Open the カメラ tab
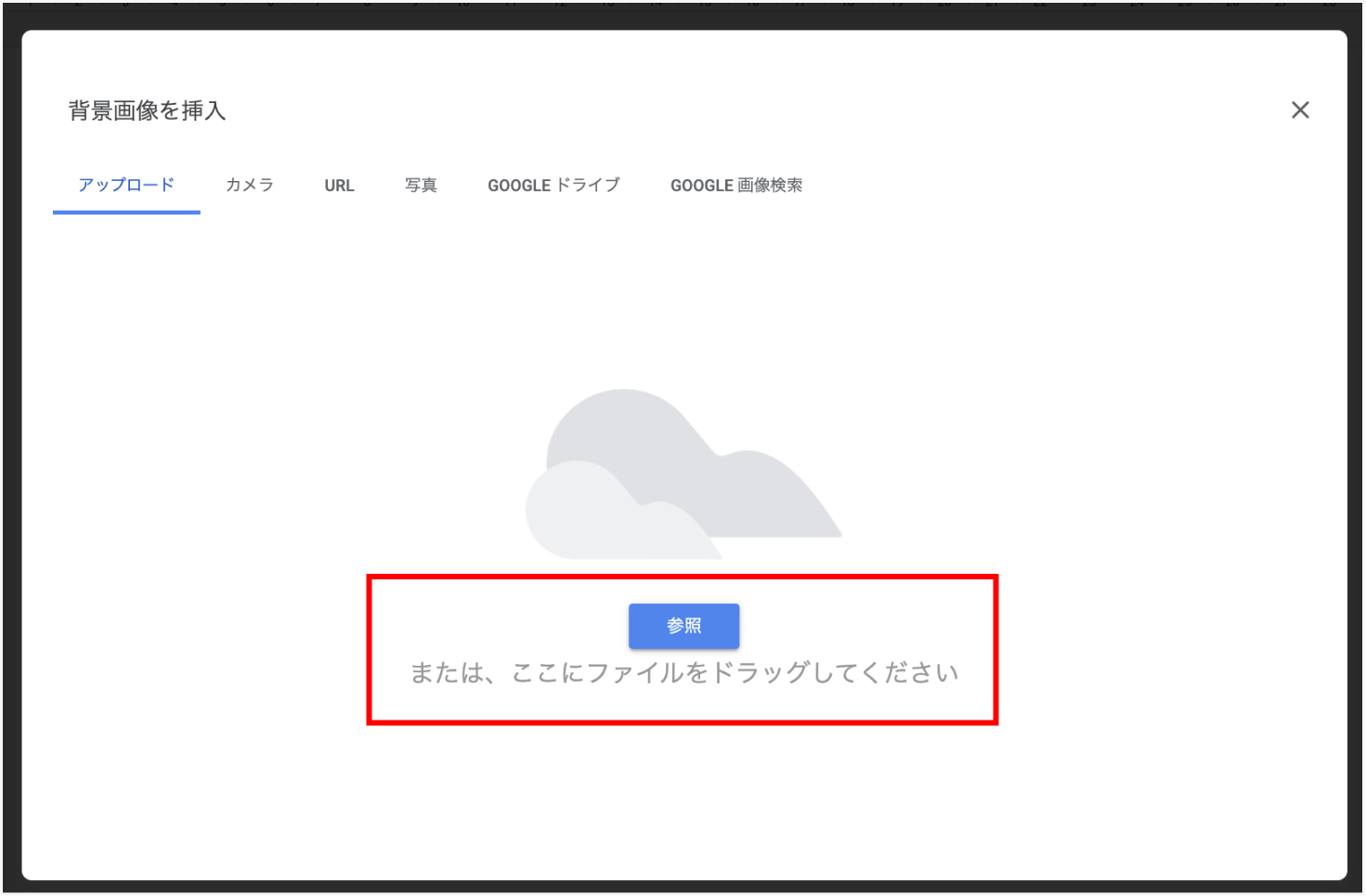 (x=250, y=185)
